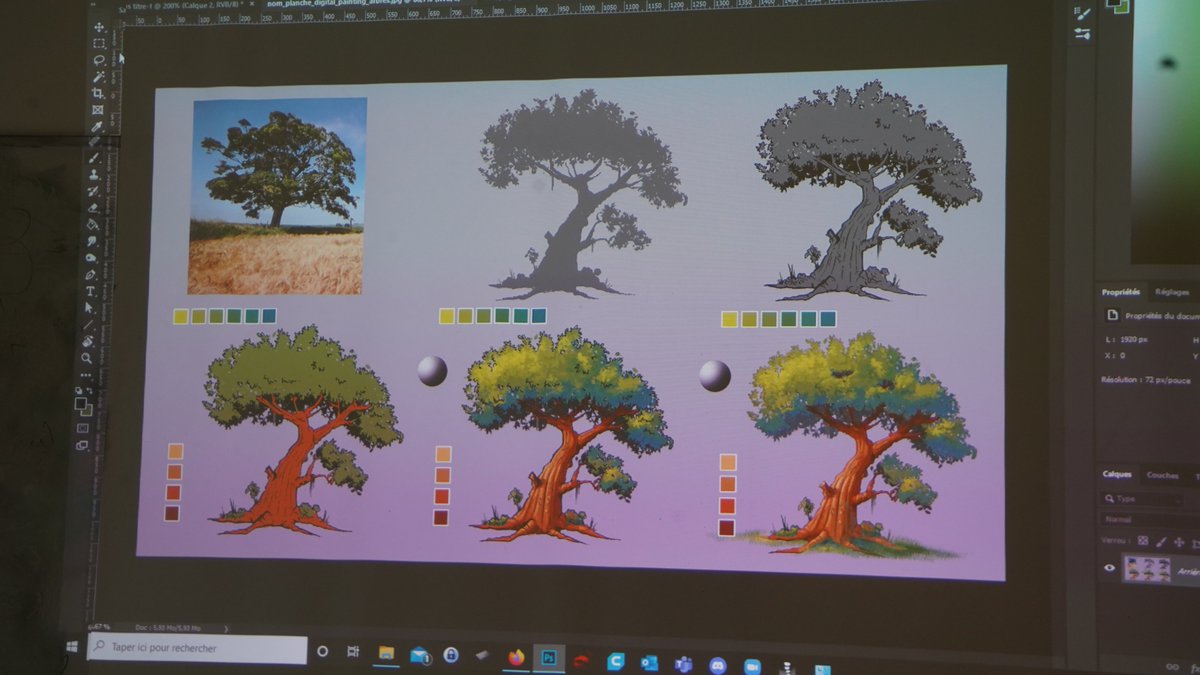Open the Normal blend mode dropdown
Screen dimensions: 1200x675
1150,520
